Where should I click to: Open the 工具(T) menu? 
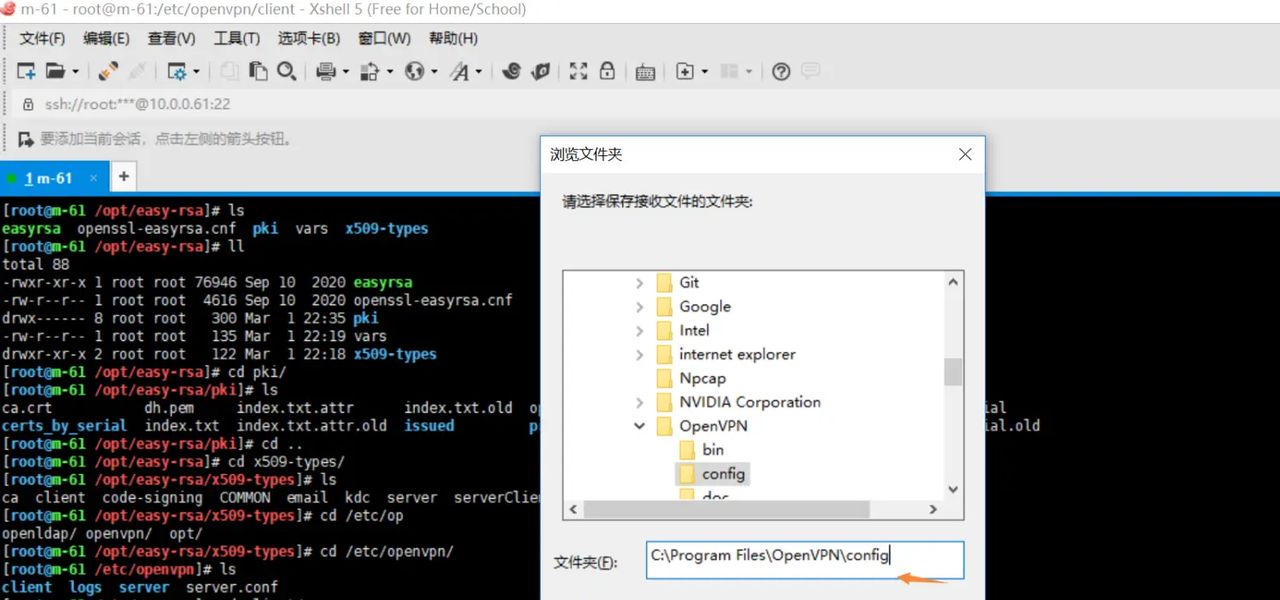pos(236,38)
